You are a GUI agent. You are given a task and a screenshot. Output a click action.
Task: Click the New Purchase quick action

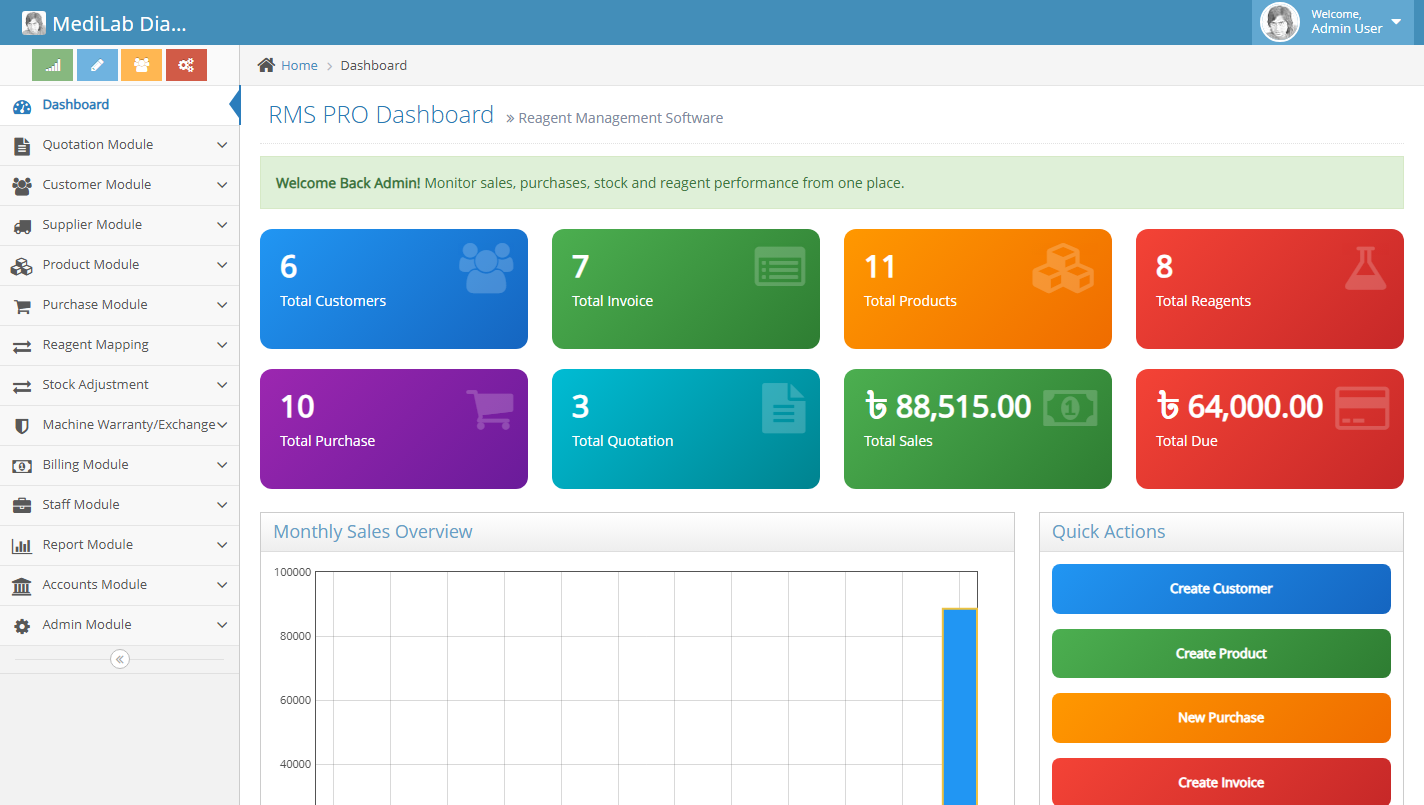1221,718
